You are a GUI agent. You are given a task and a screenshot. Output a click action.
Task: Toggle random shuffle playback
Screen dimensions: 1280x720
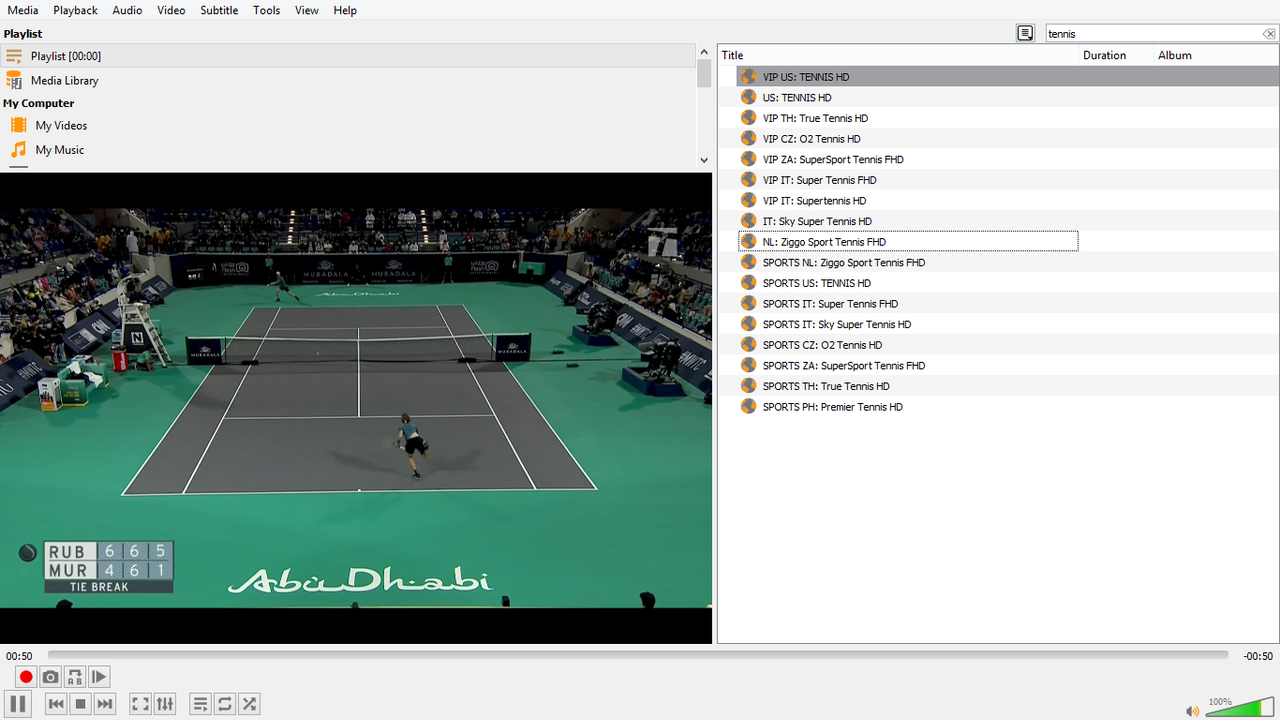[249, 704]
